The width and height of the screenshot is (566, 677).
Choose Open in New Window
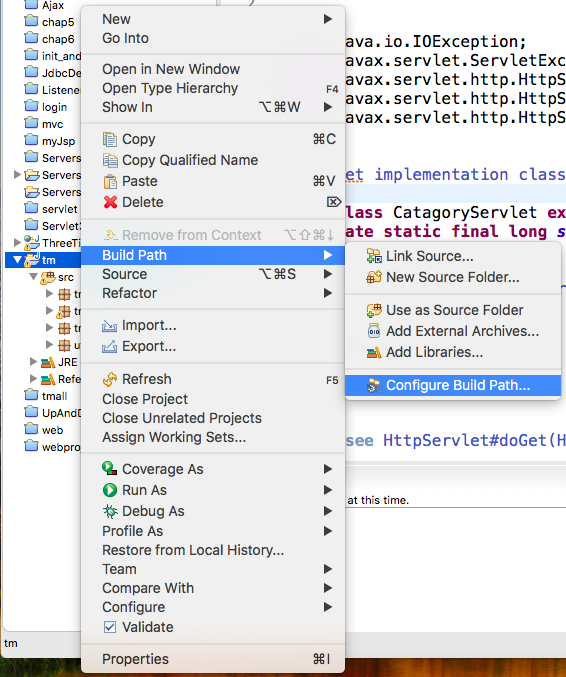point(213,69)
